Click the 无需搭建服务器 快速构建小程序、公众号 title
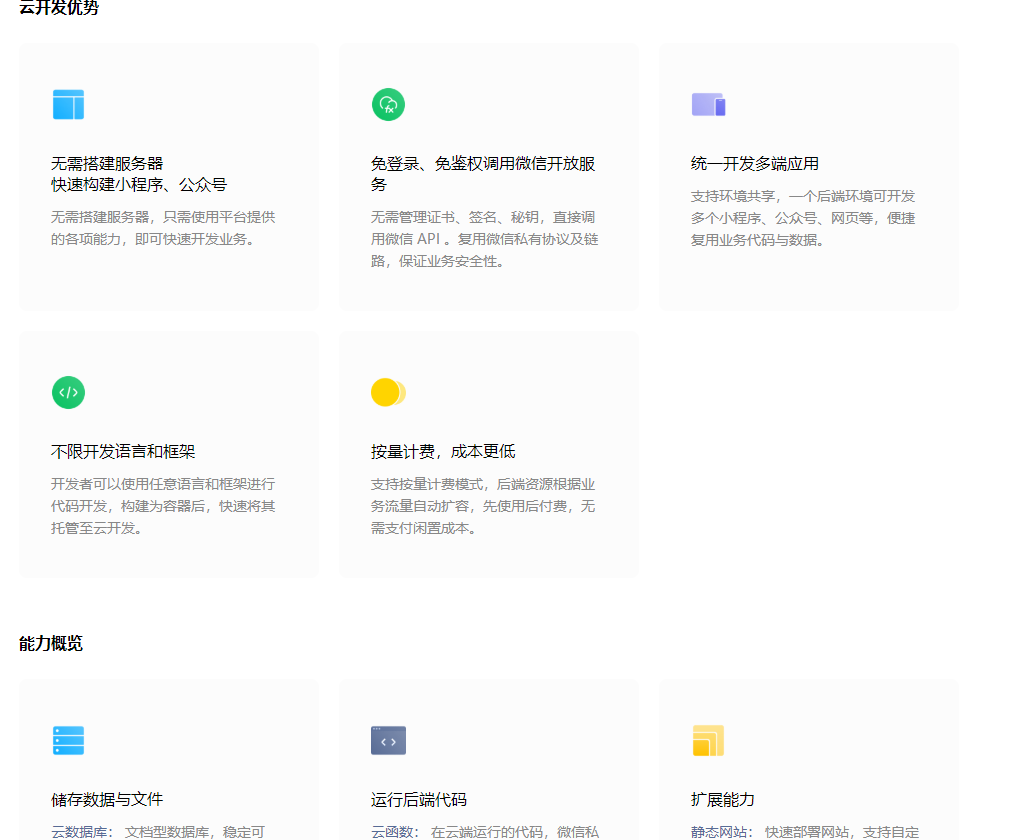 click(x=139, y=174)
